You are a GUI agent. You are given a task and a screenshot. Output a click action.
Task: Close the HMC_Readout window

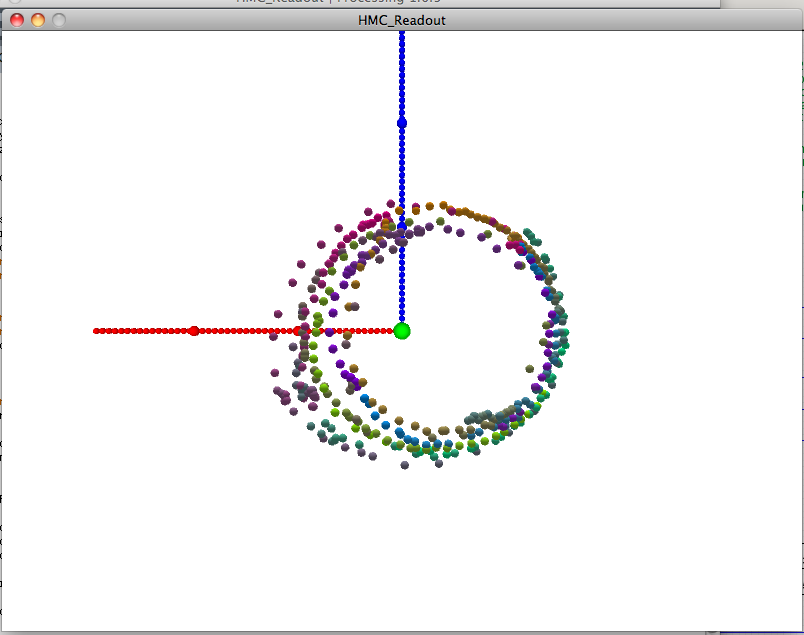[x=17, y=20]
